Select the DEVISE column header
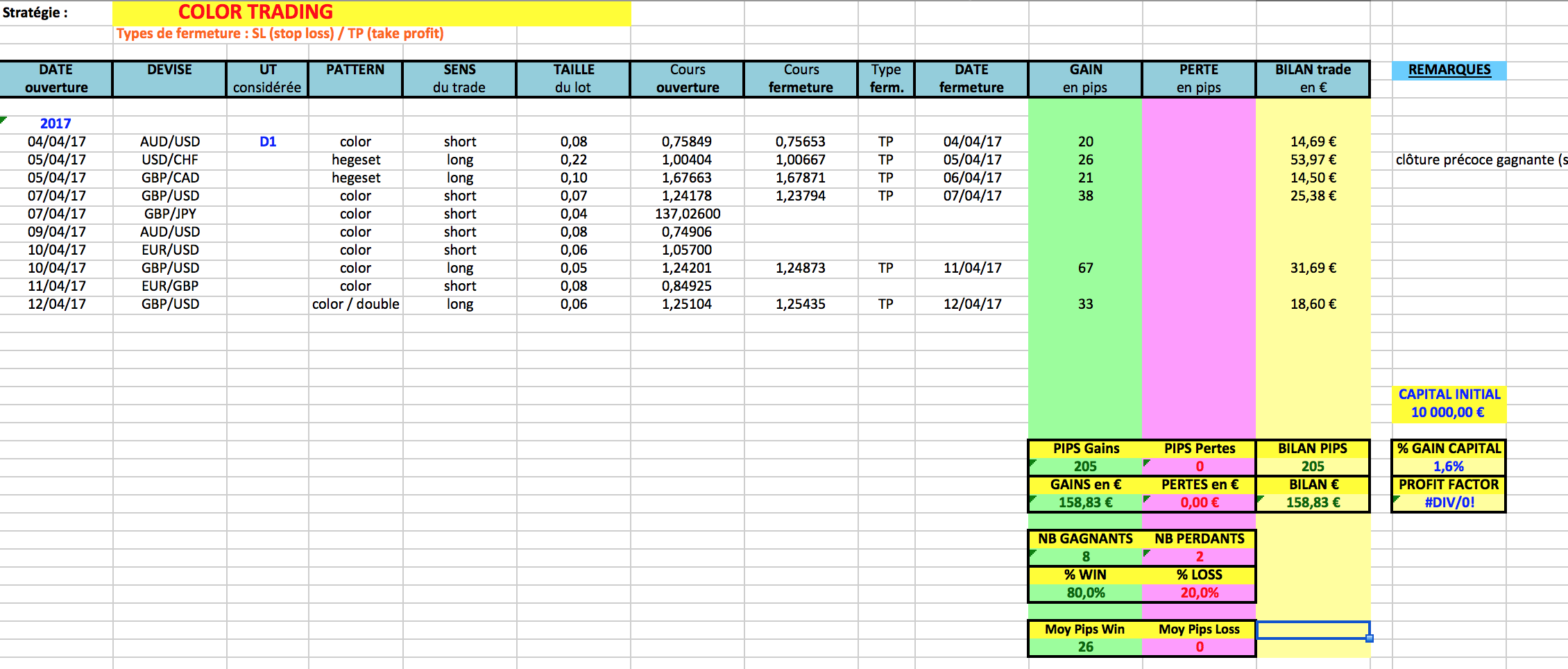The width and height of the screenshot is (1568, 669). click(x=169, y=78)
